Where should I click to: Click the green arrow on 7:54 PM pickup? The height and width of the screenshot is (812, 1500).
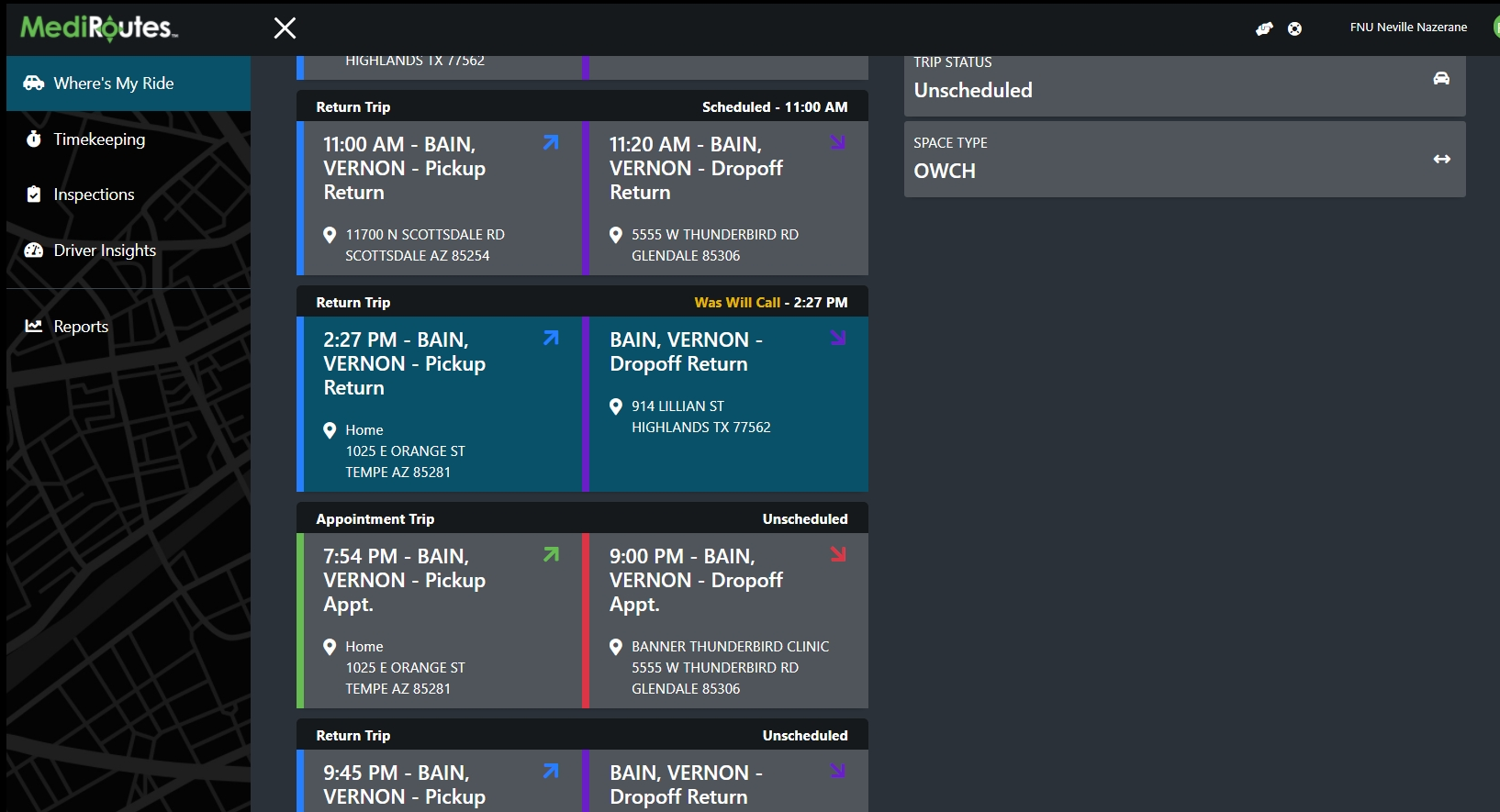551,554
